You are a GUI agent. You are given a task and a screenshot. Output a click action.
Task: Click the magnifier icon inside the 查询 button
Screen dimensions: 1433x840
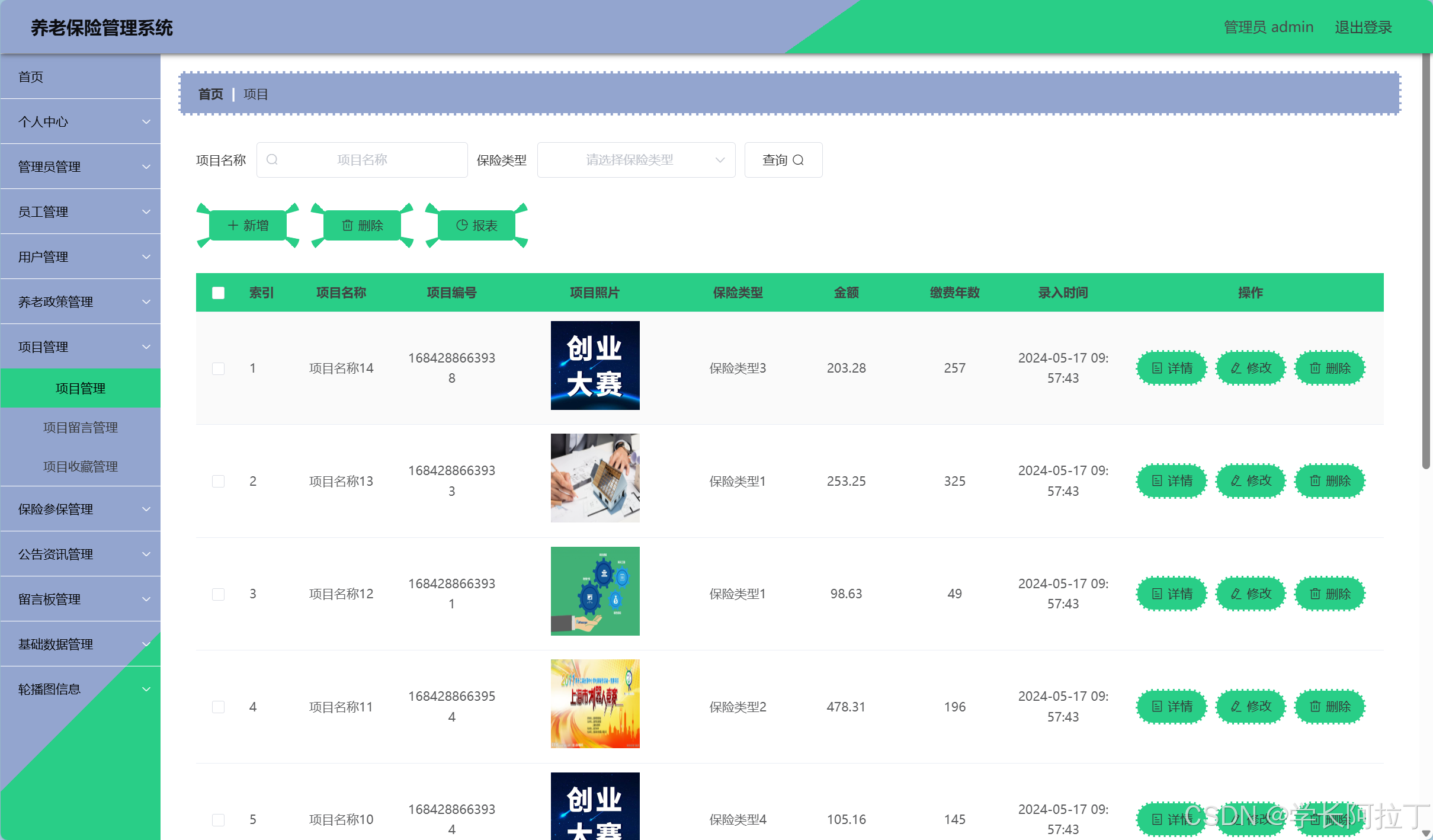tap(799, 160)
